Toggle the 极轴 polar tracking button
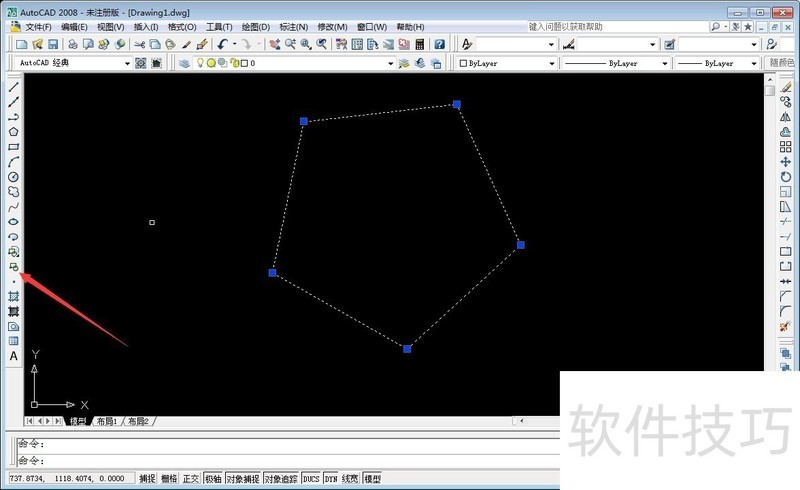Screen dimensions: 800x490 click(213, 479)
